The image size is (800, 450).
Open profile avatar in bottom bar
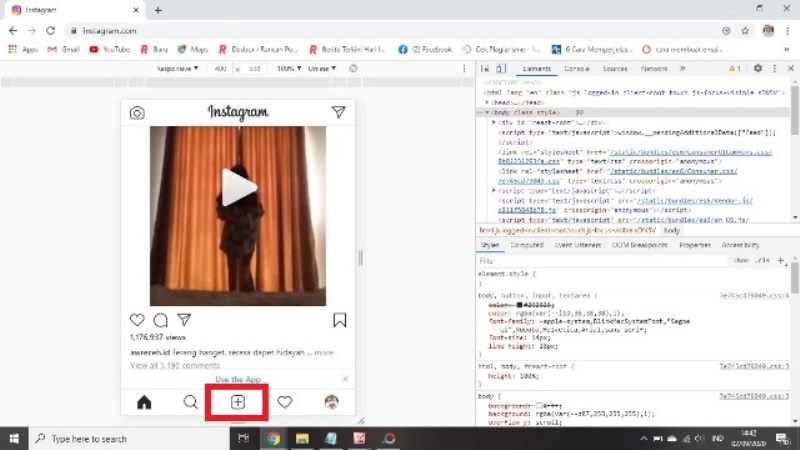point(332,402)
